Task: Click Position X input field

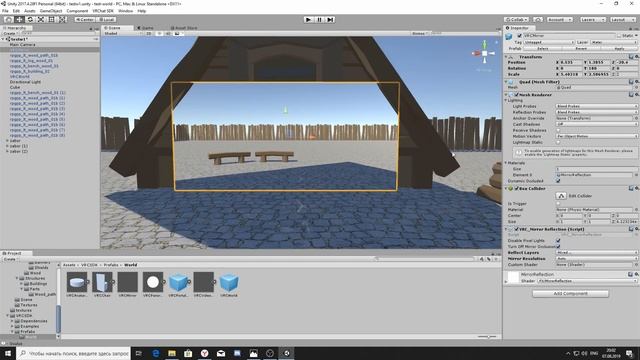Action: click(572, 62)
